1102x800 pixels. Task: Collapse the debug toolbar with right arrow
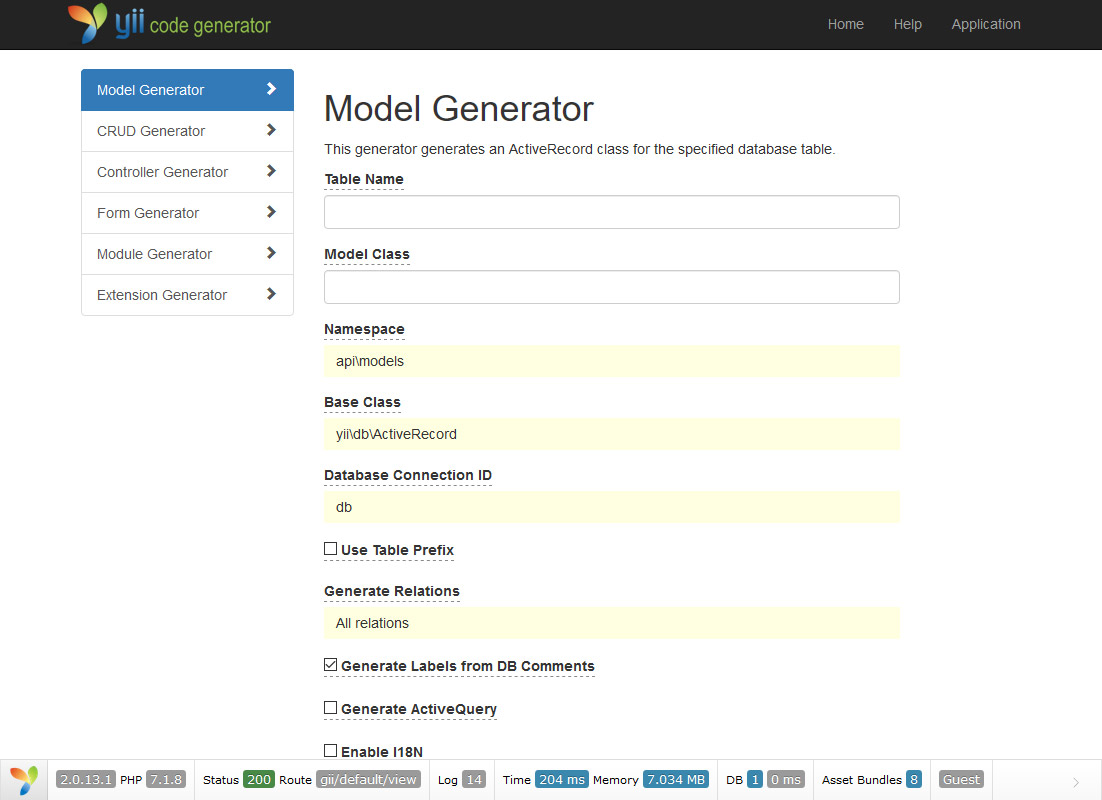pyautogui.click(x=1075, y=782)
